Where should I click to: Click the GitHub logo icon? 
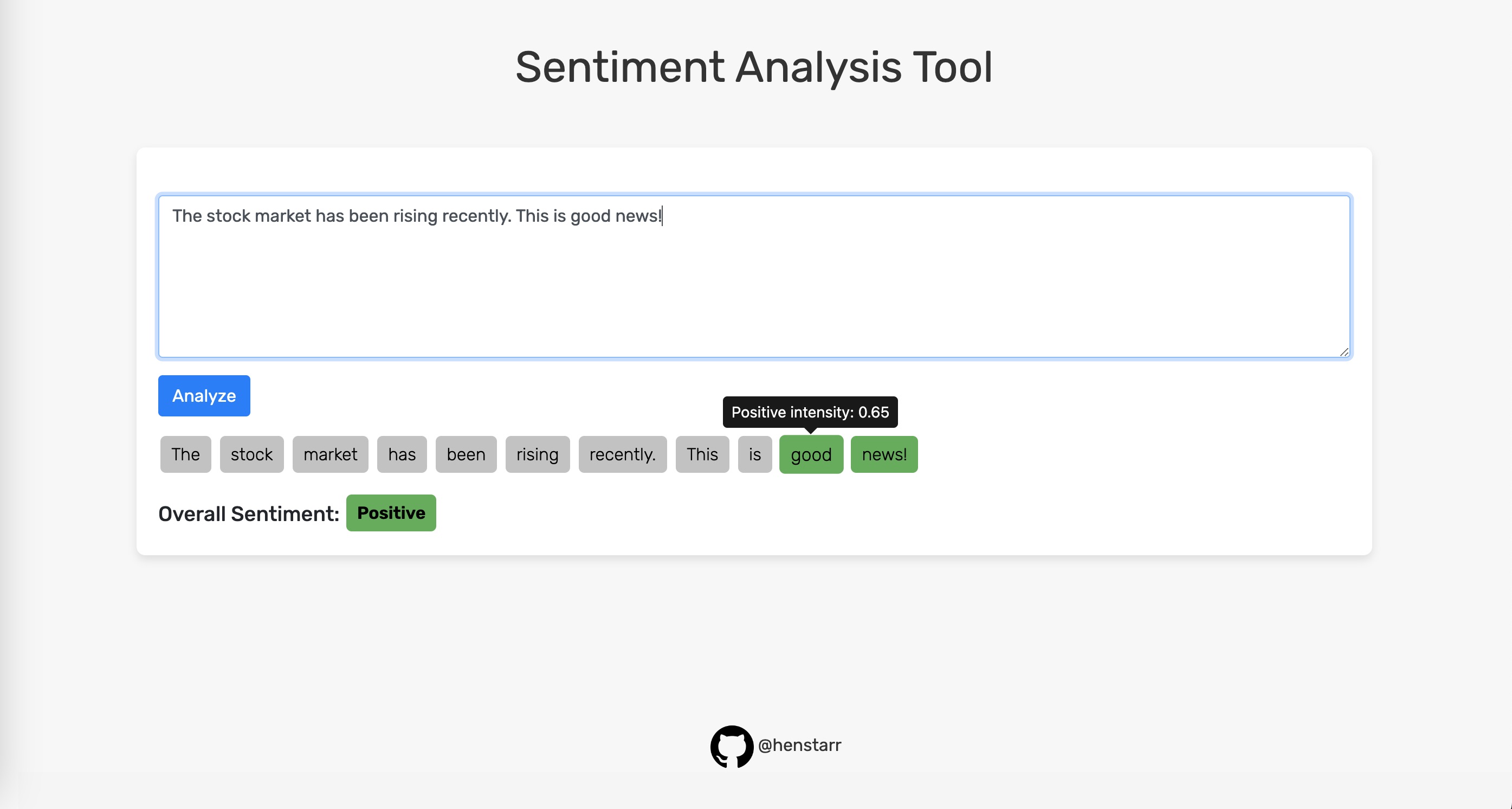tap(732, 746)
